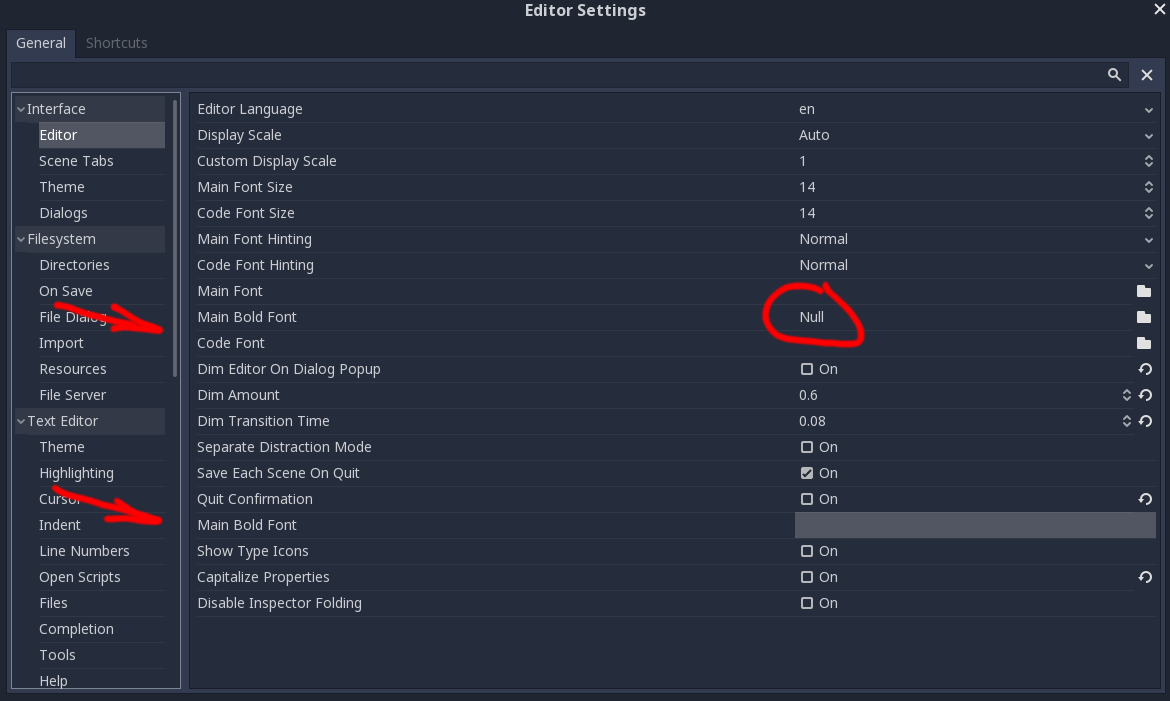Increase Main Font Size with the stepper
Image resolution: width=1170 pixels, height=701 pixels.
click(1148, 183)
